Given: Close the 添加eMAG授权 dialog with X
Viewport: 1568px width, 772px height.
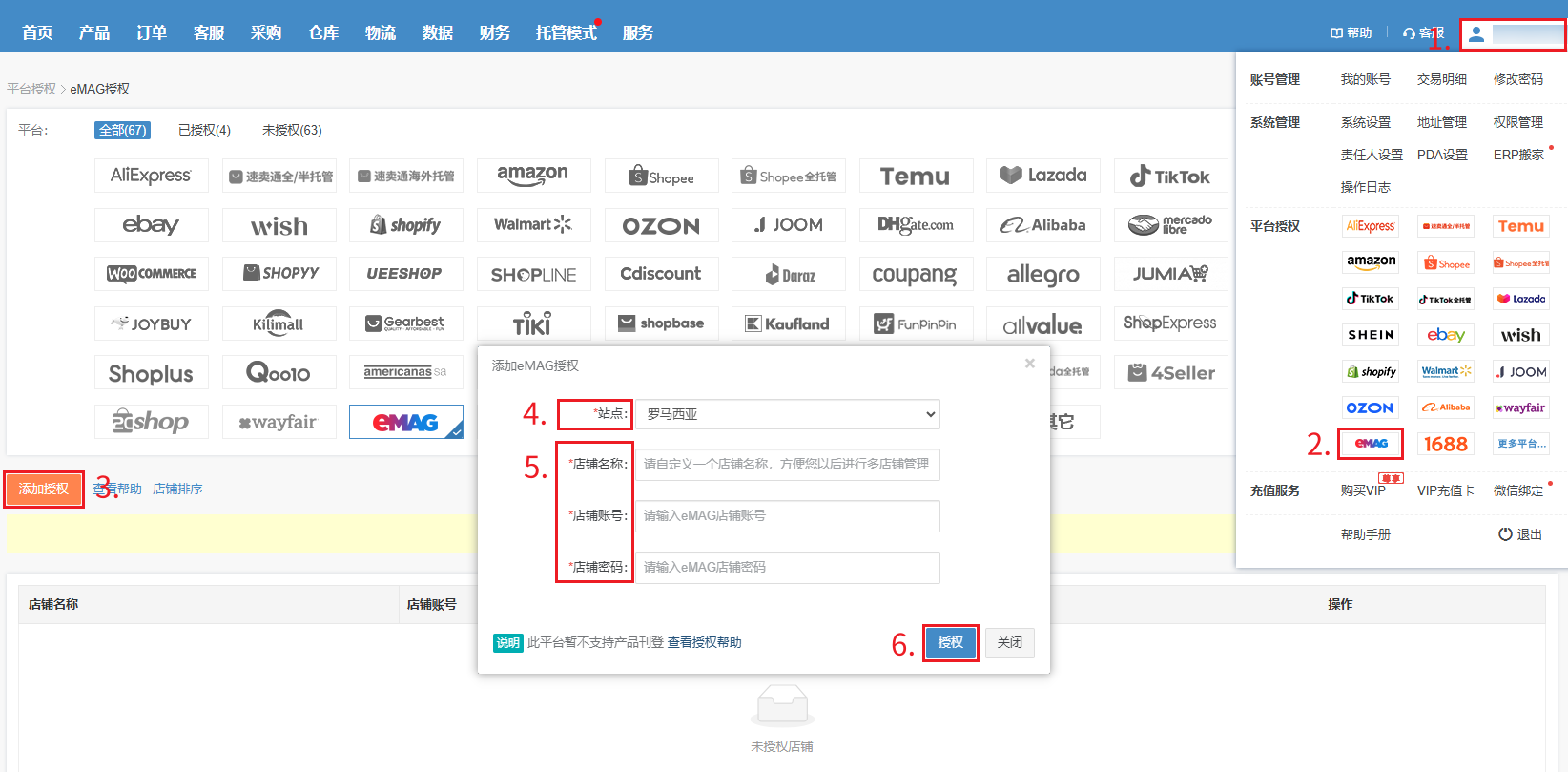Looking at the screenshot, I should click(1030, 364).
